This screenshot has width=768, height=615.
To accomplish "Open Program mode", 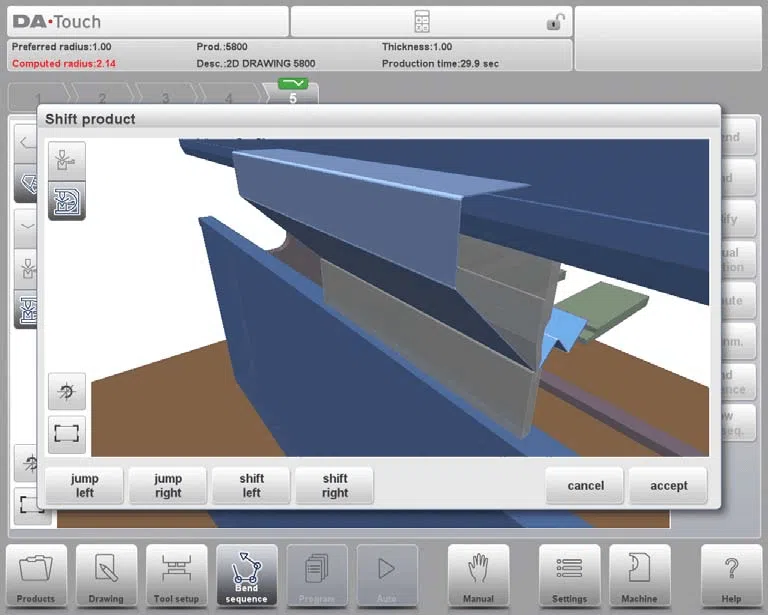I will [x=317, y=576].
